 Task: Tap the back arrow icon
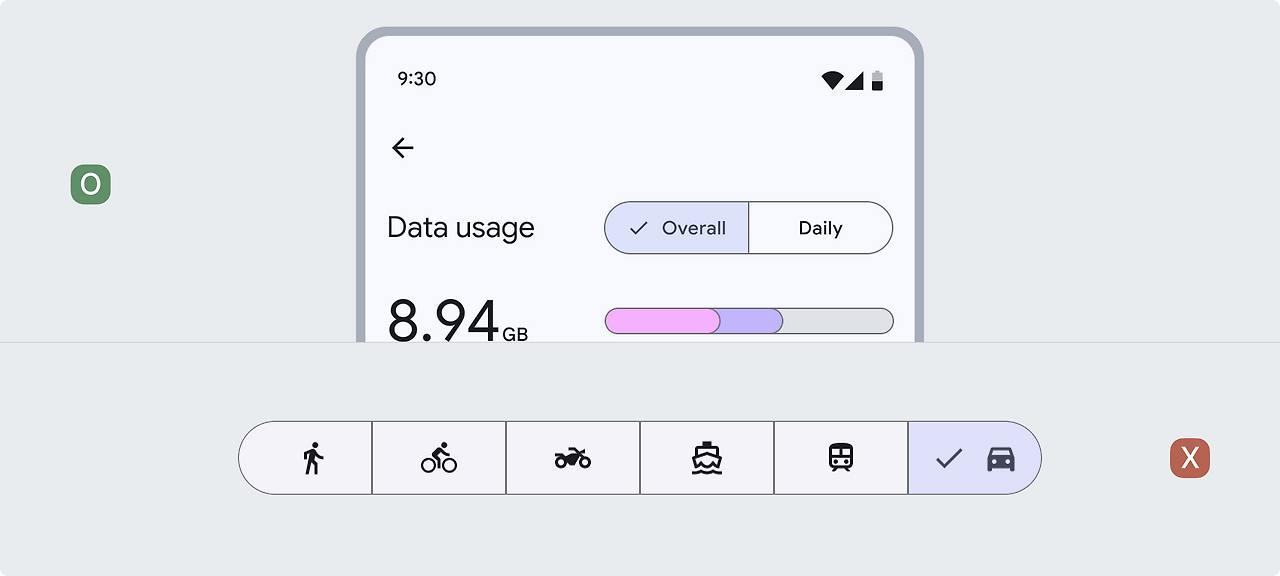[x=402, y=148]
